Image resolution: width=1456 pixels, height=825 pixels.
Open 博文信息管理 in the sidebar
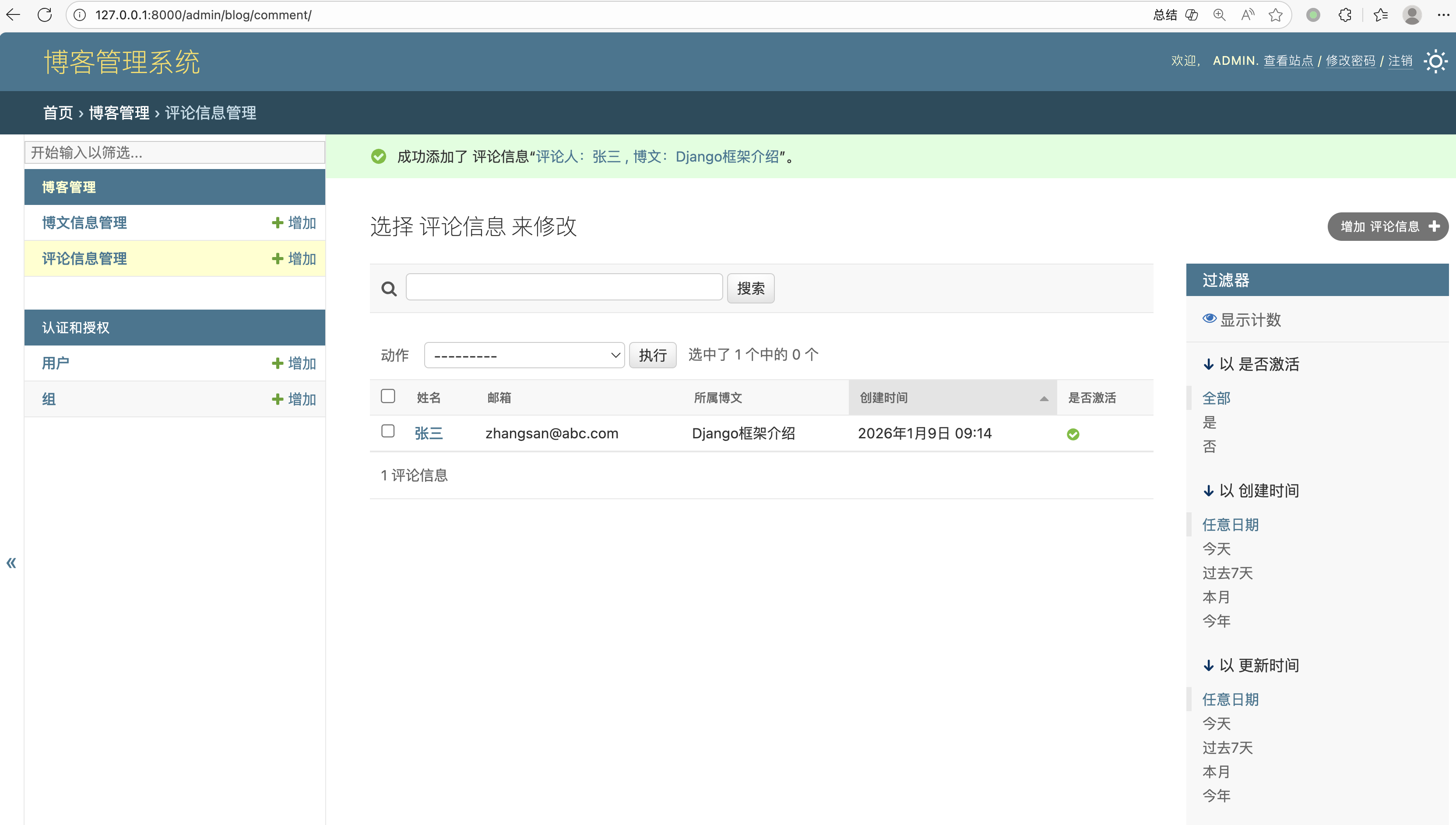click(x=84, y=223)
